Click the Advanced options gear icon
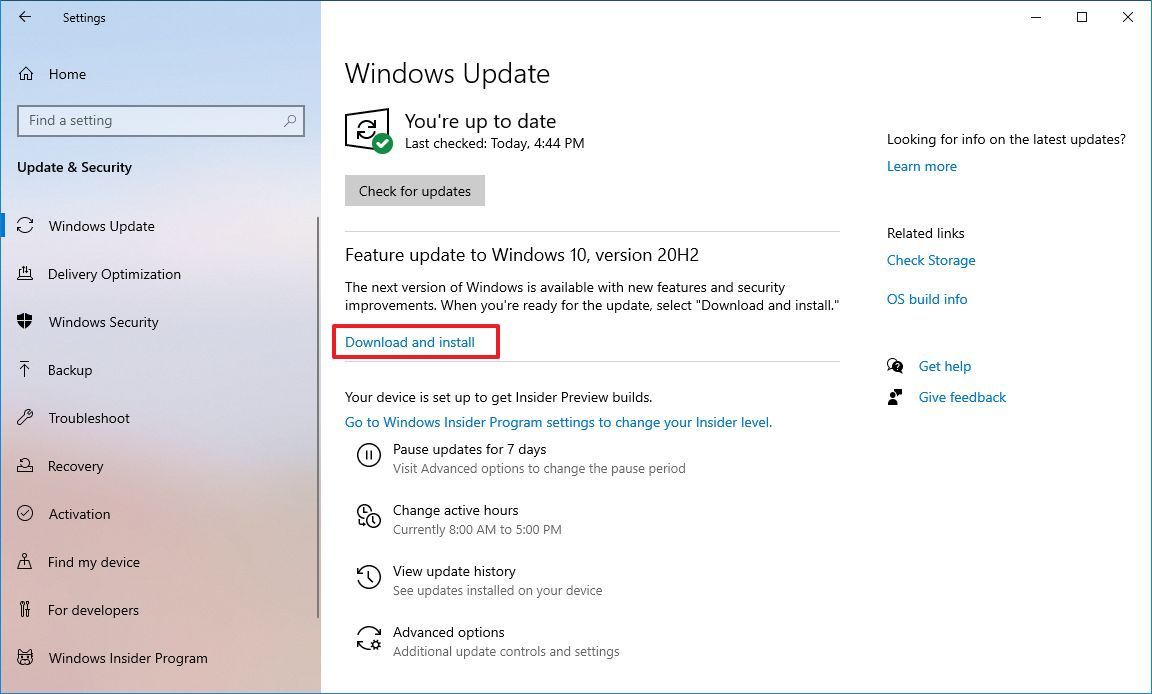The height and width of the screenshot is (694, 1152). click(369, 639)
